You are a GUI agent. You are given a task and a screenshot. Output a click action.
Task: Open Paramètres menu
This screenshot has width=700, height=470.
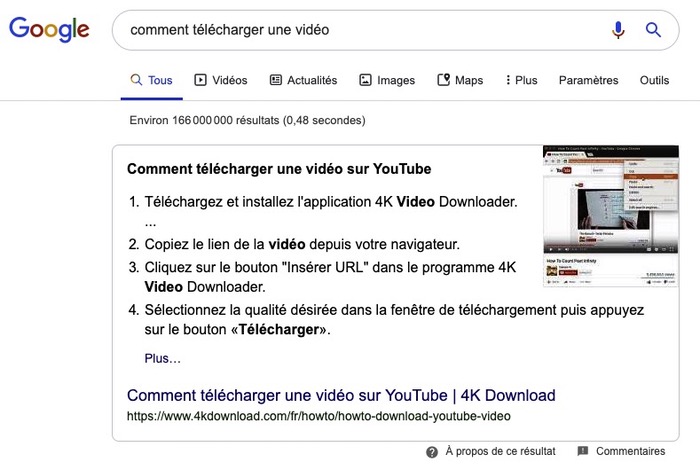pyautogui.click(x=588, y=80)
